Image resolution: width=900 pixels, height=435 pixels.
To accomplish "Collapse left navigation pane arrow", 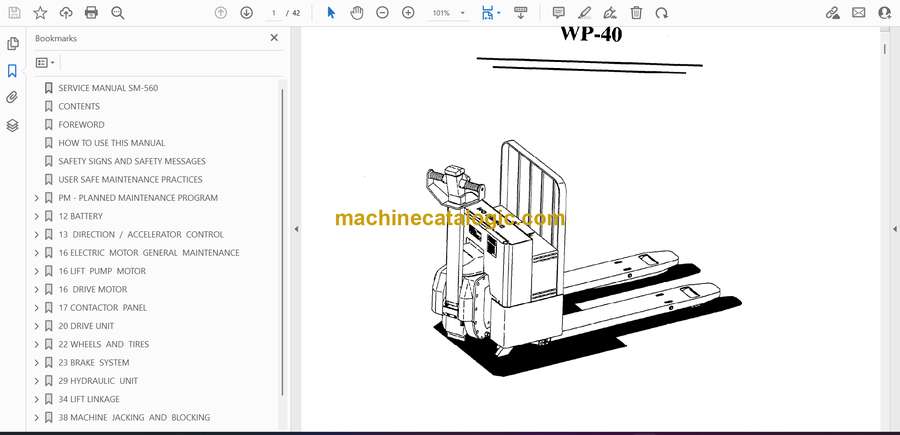I will pos(296,229).
